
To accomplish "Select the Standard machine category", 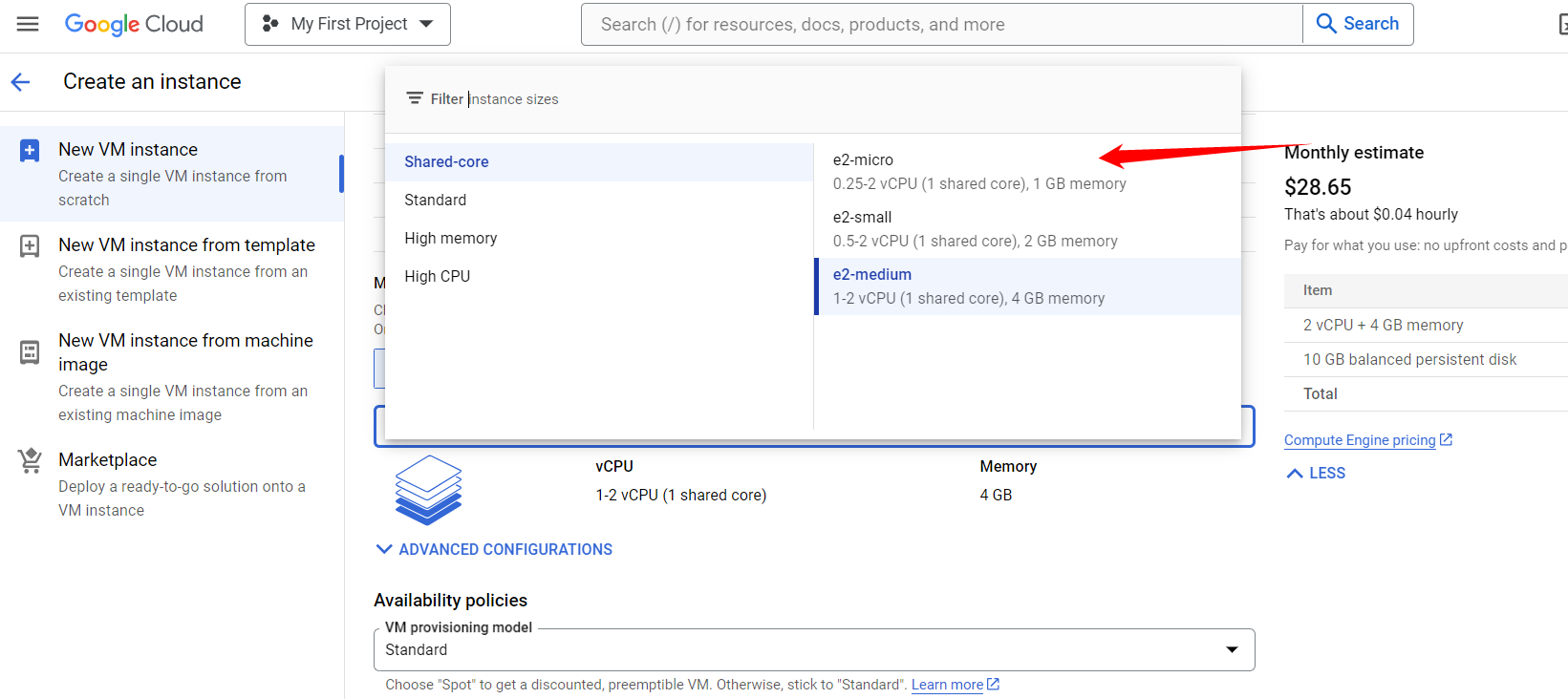I will [x=599, y=201].
